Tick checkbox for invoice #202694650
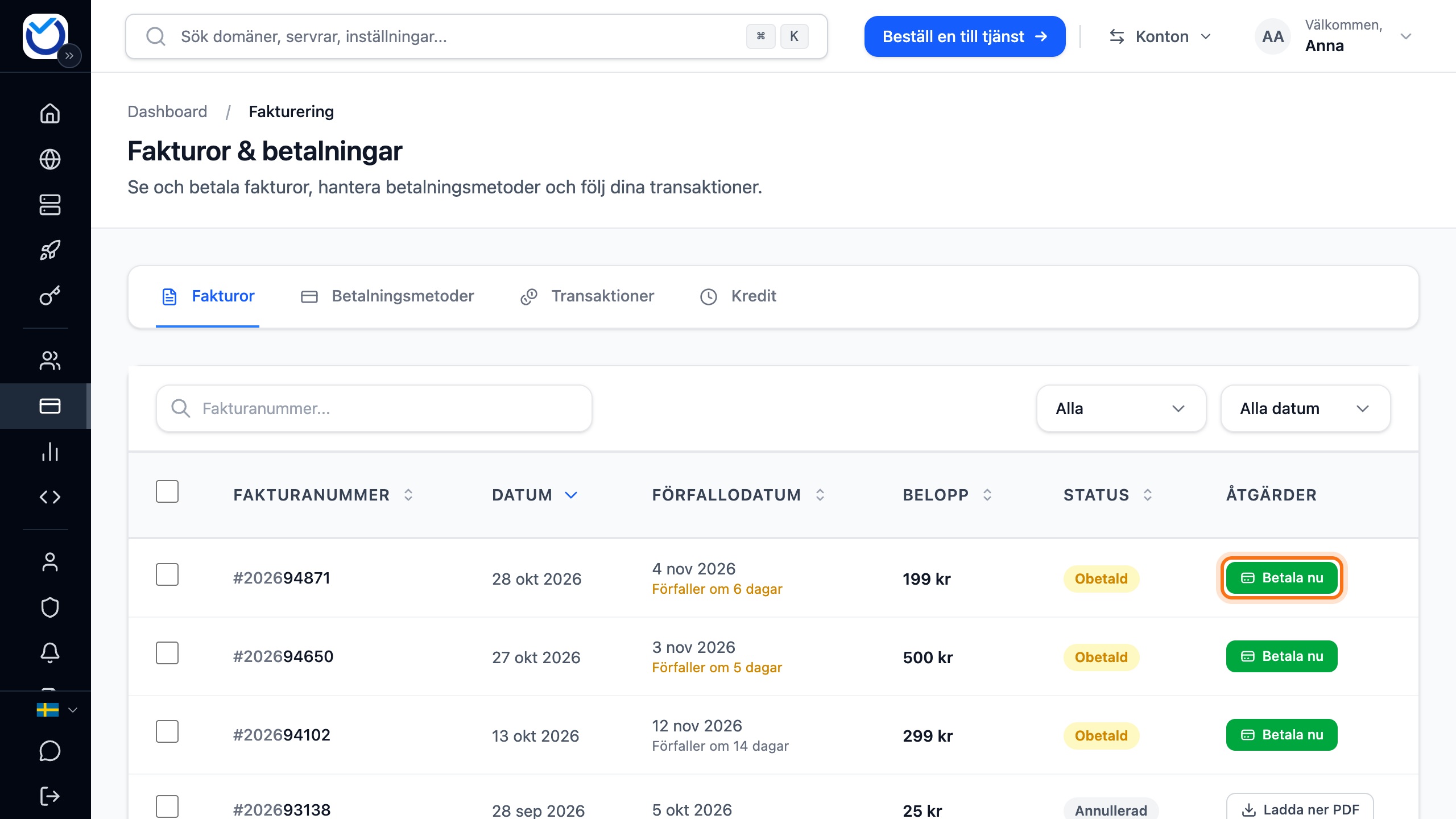 point(167,653)
